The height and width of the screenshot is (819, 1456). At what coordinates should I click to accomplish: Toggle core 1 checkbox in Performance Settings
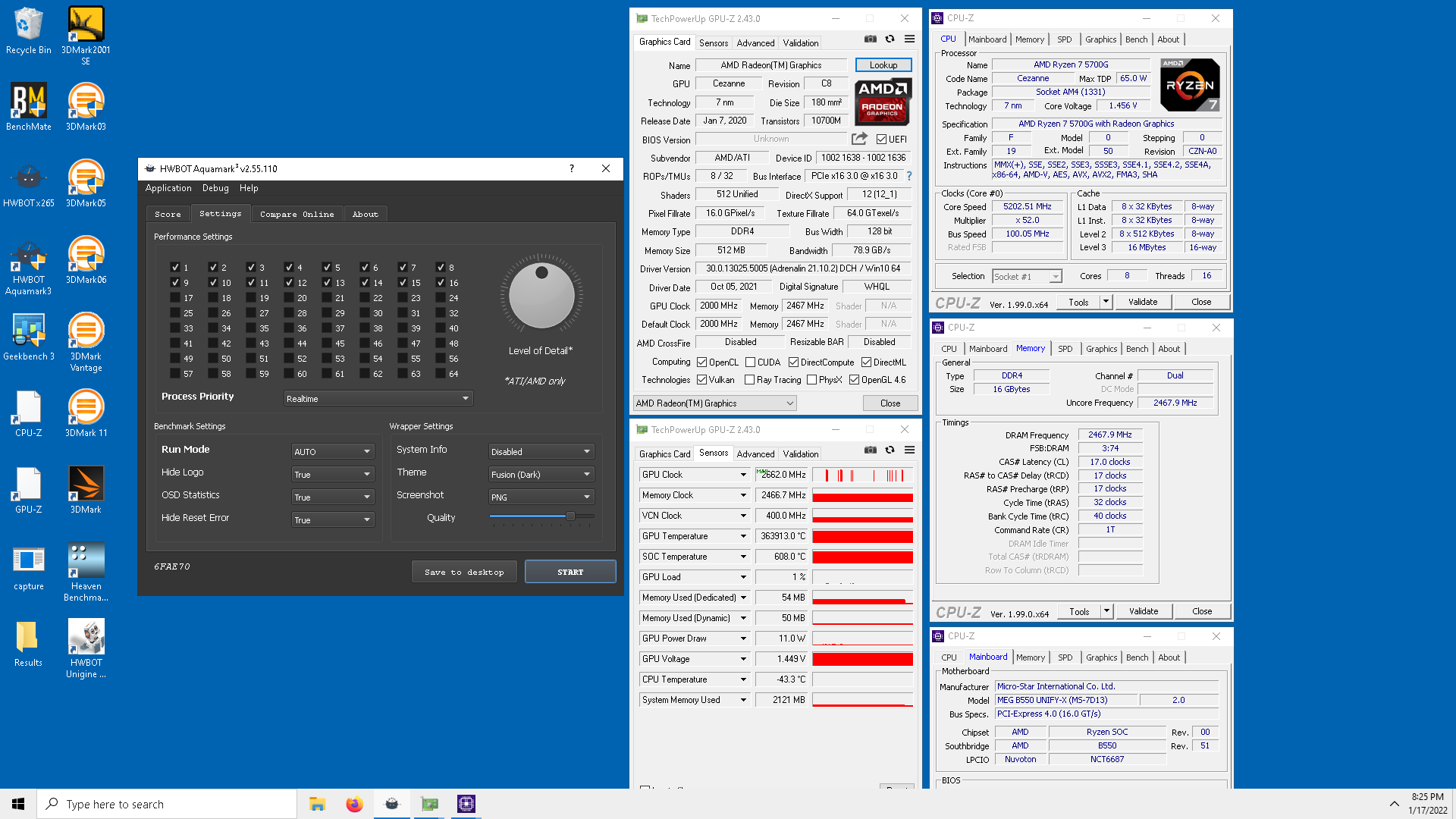click(x=175, y=267)
